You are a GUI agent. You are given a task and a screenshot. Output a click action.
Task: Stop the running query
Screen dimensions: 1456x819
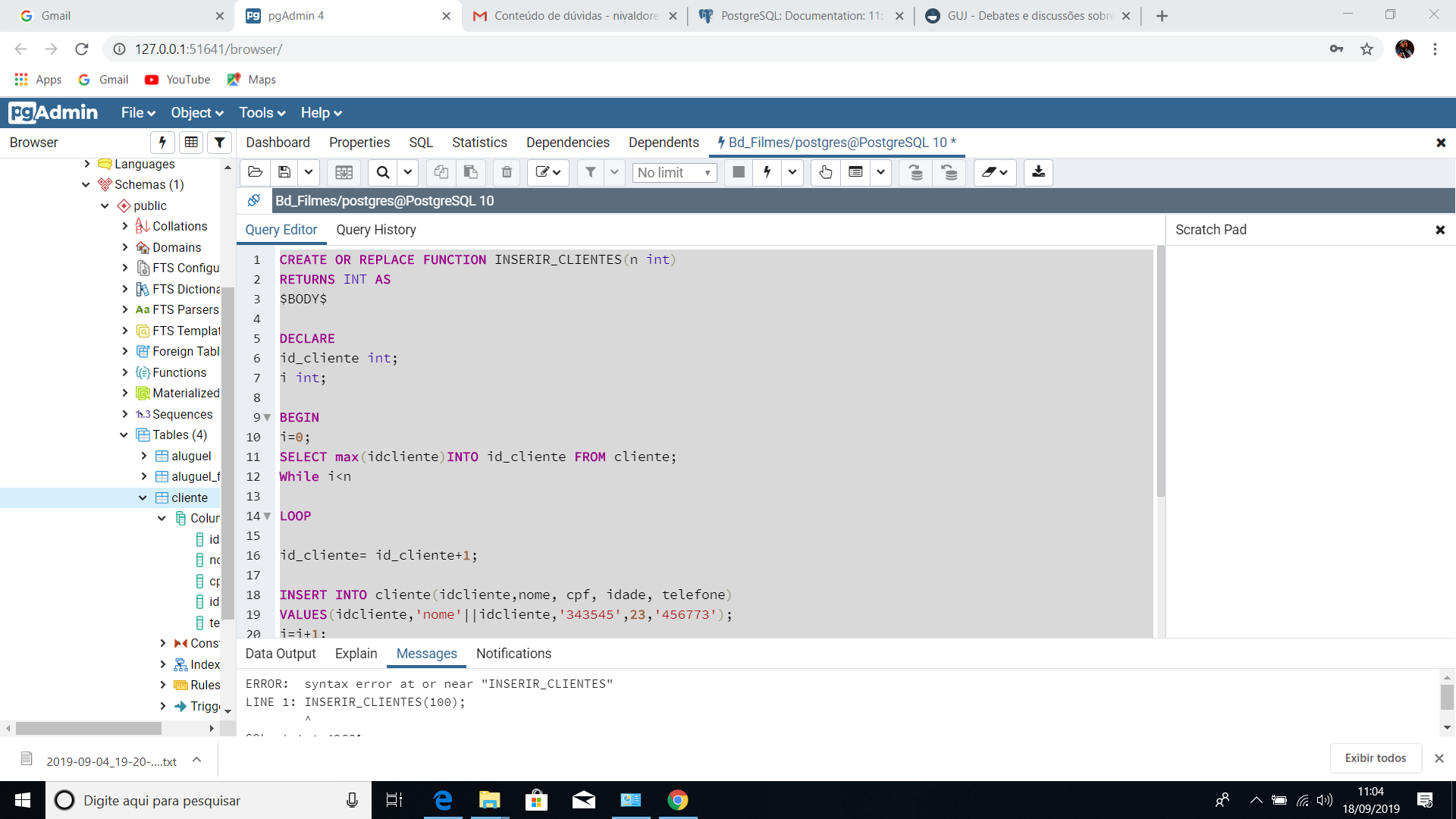[739, 173]
